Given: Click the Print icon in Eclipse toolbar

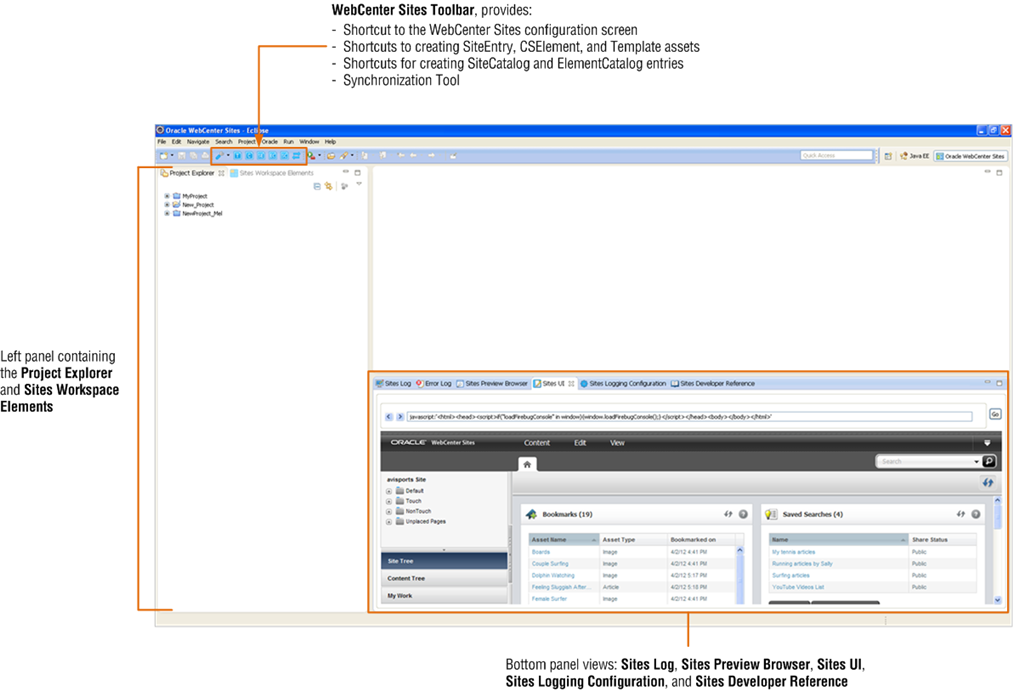Looking at the screenshot, I should (205, 156).
